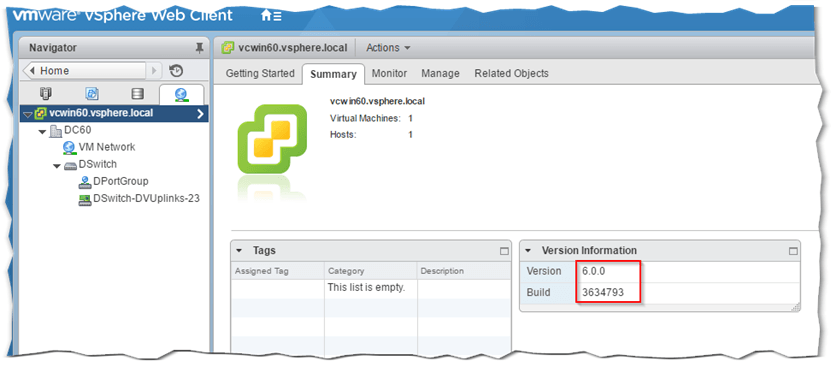Select VM Network in the tree
Image resolution: width=831 pixels, height=367 pixels.
pyautogui.click(x=107, y=147)
